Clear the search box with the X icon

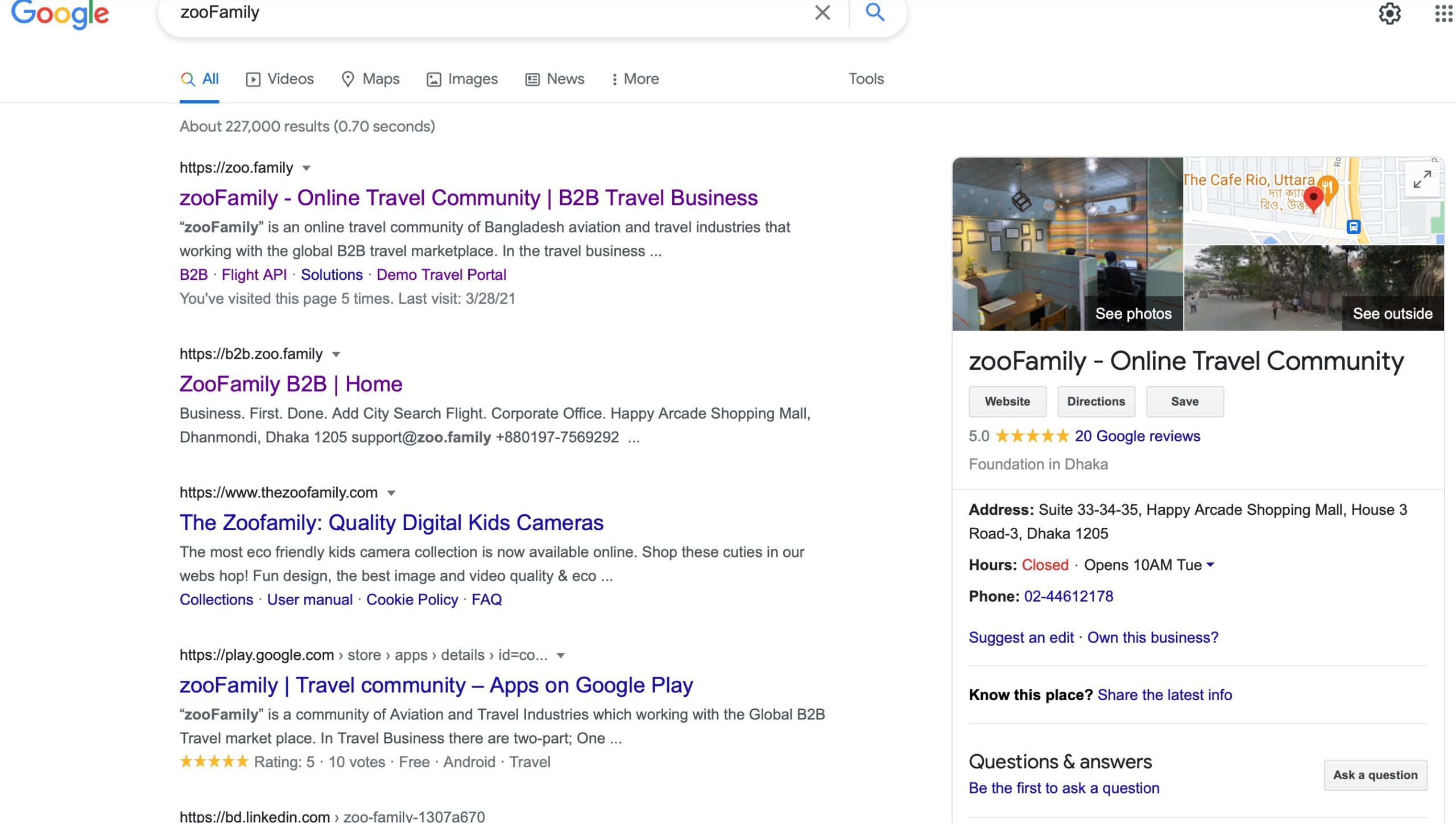click(x=822, y=13)
